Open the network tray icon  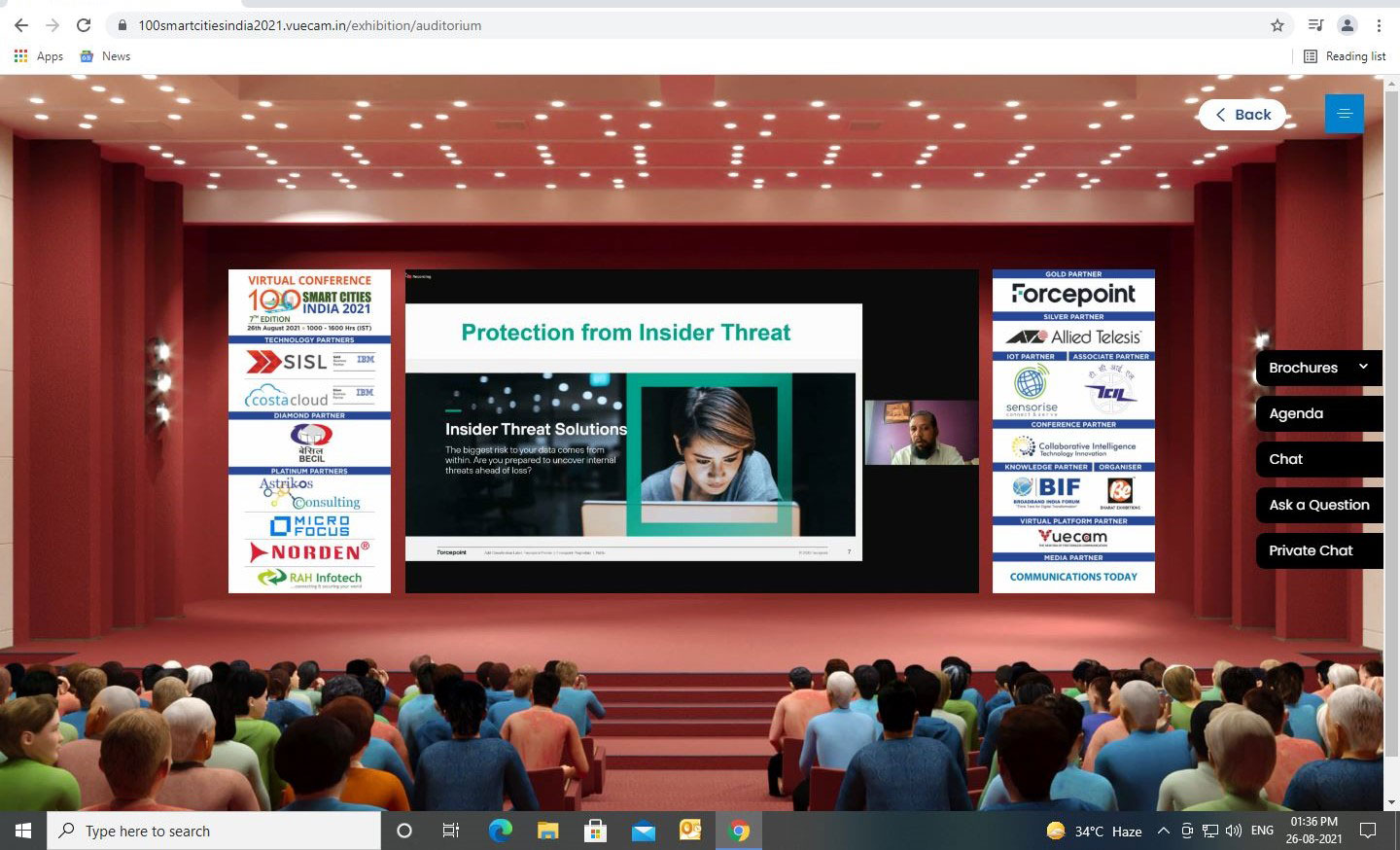coord(1210,831)
